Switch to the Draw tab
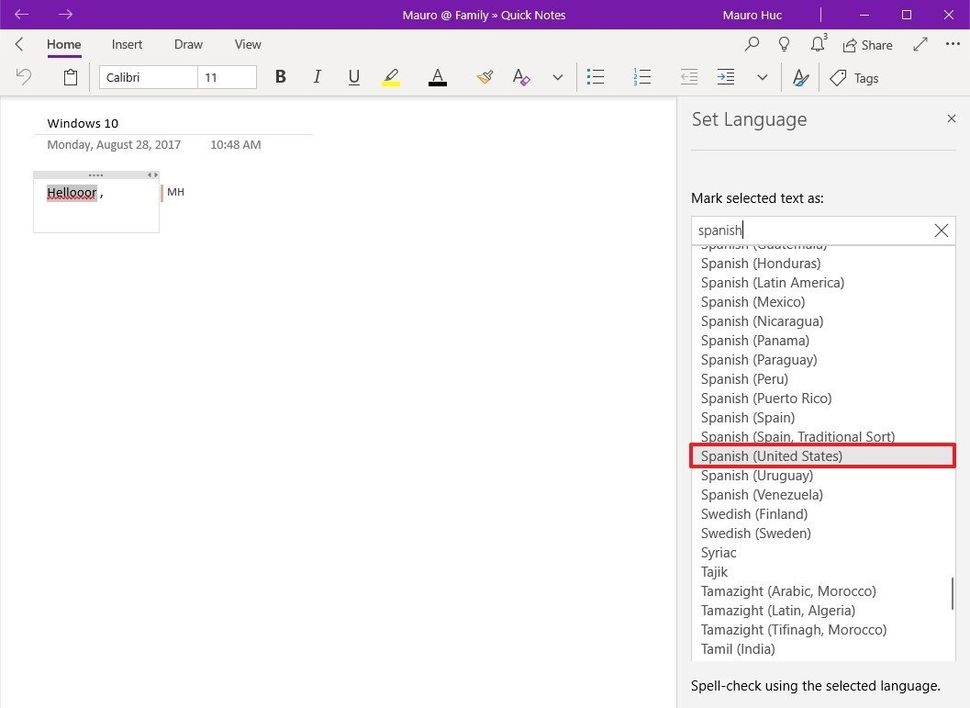The height and width of the screenshot is (708, 970). click(187, 44)
